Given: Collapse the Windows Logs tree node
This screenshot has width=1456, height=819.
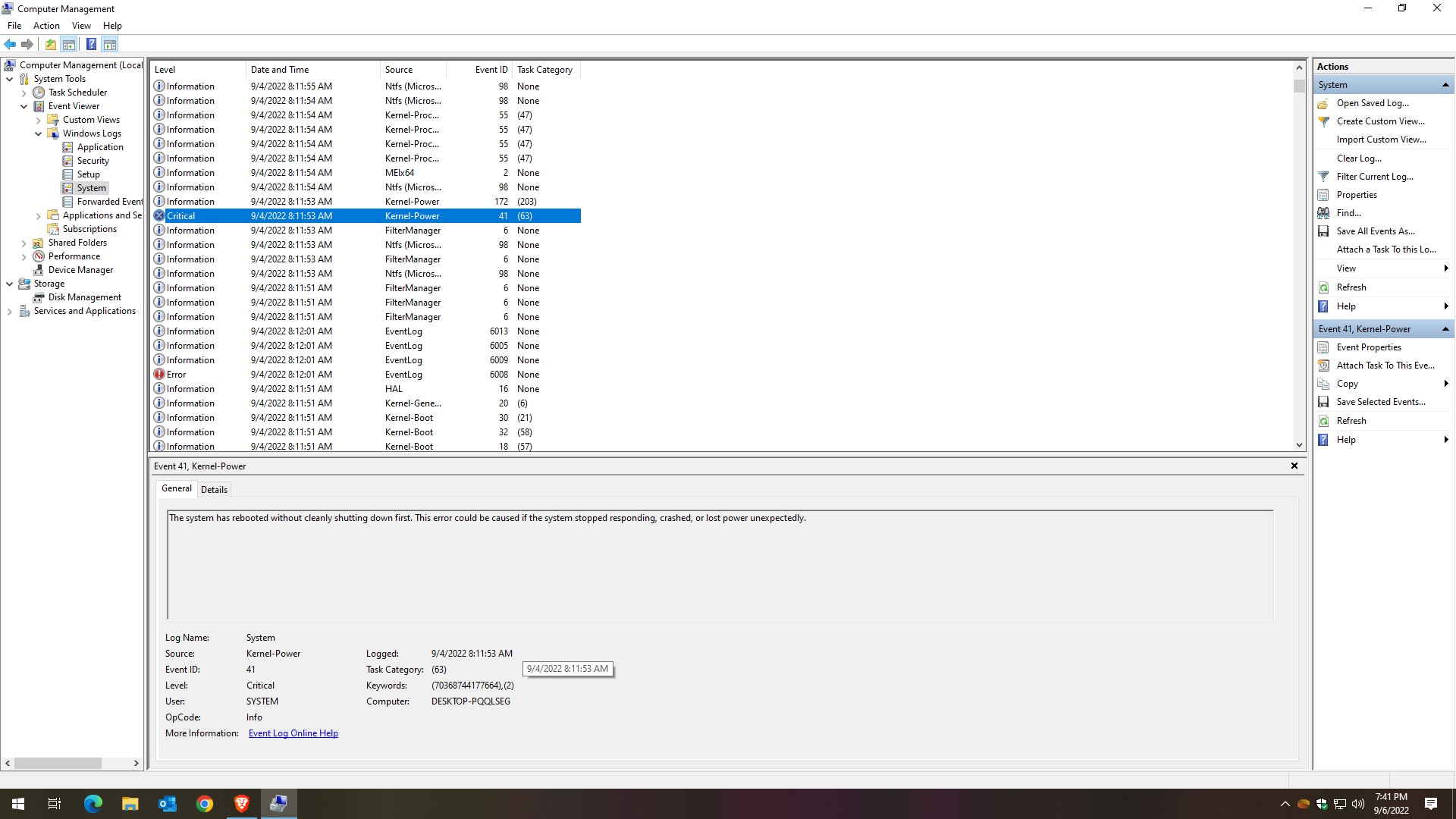Looking at the screenshot, I should 39,133.
